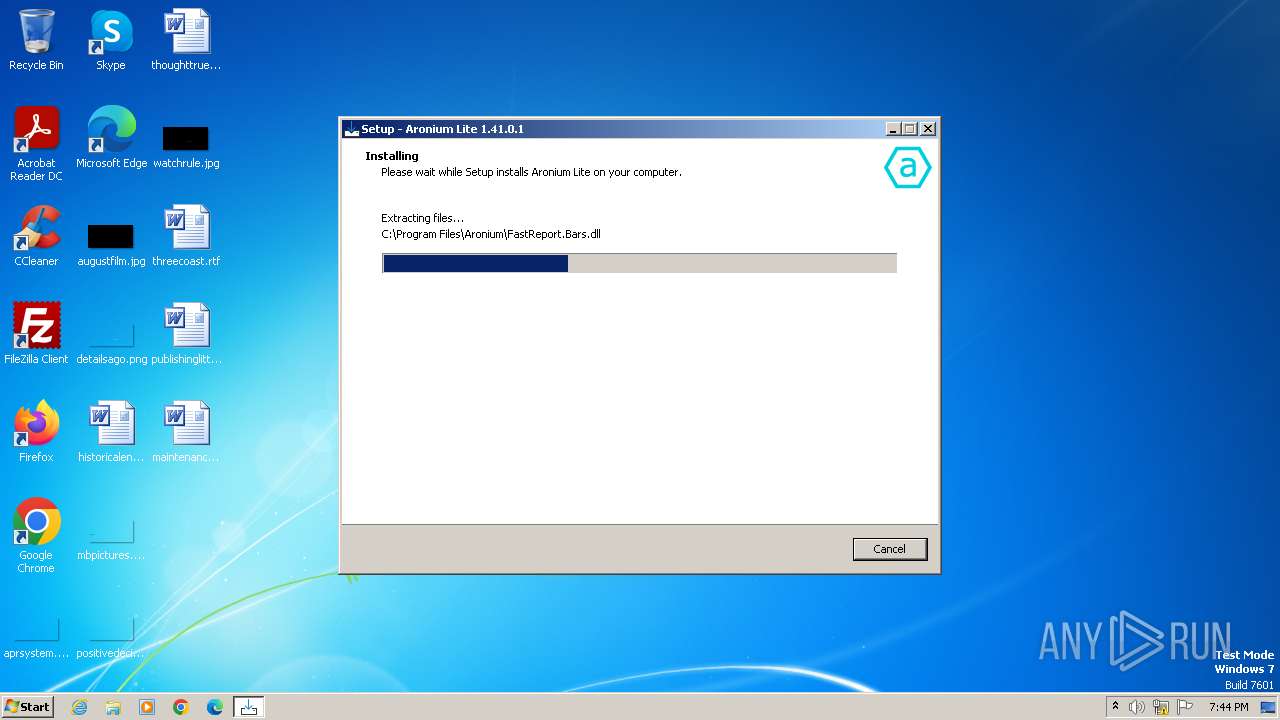Cancel the Aronium Lite installation

(889, 549)
